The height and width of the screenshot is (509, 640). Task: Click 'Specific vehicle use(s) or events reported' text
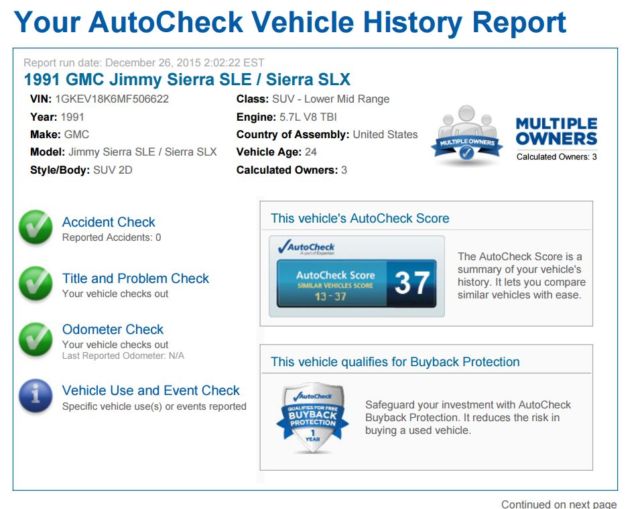154,407
